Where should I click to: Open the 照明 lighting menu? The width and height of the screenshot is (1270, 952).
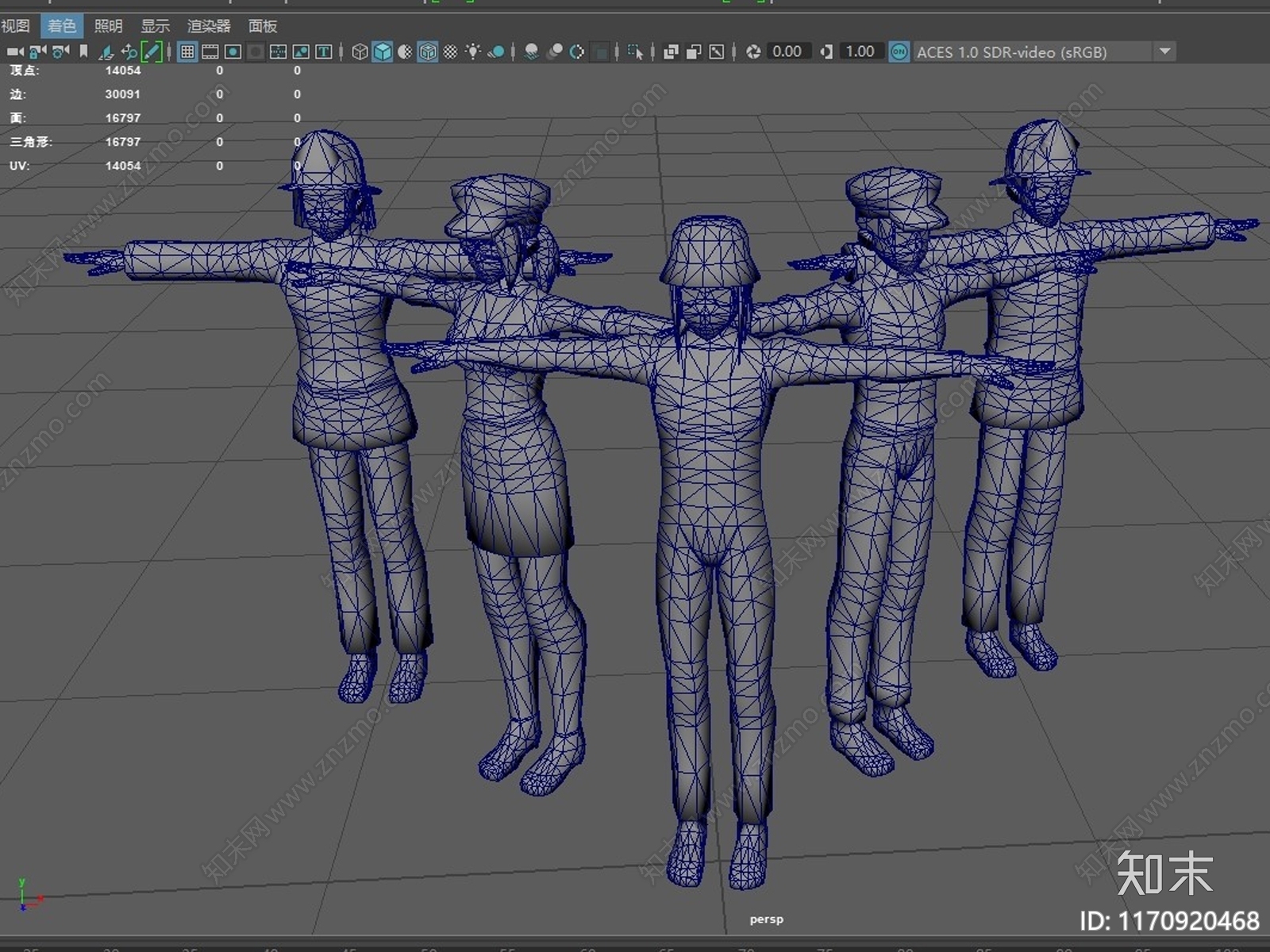click(x=109, y=26)
